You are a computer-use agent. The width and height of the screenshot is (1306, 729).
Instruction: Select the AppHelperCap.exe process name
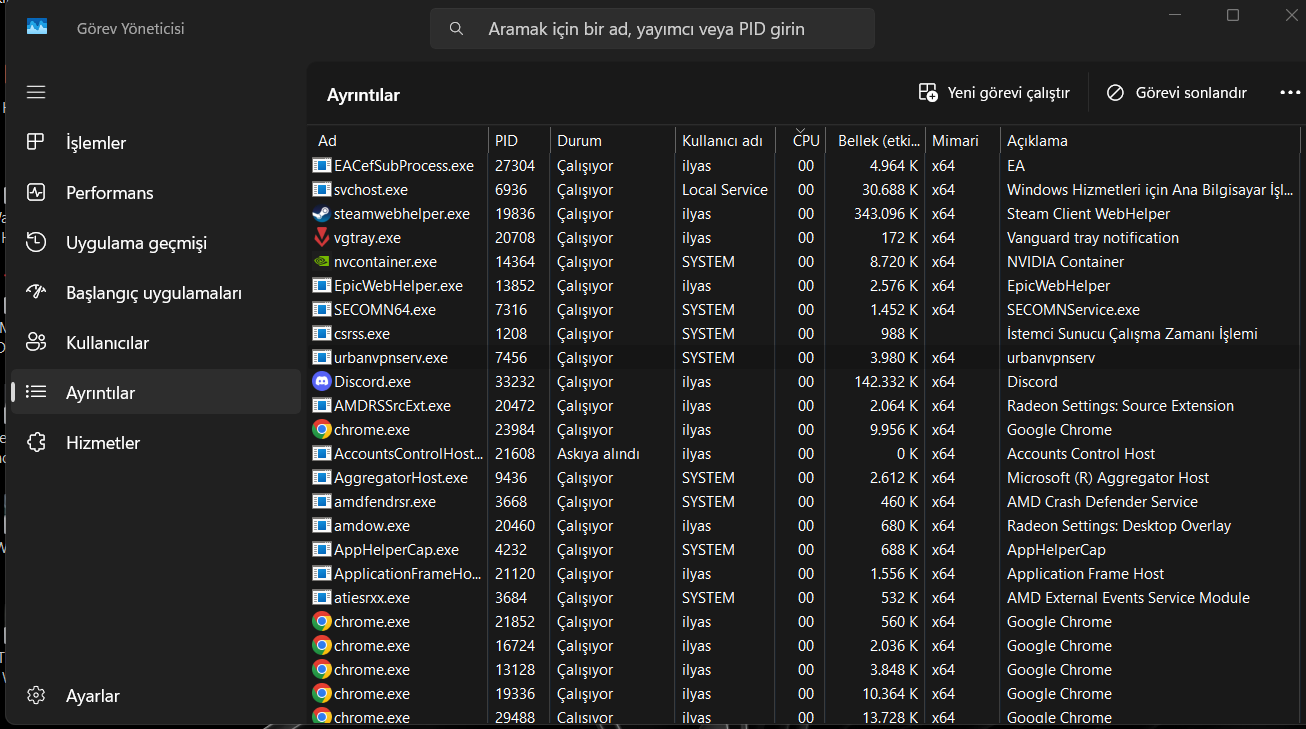[396, 550]
